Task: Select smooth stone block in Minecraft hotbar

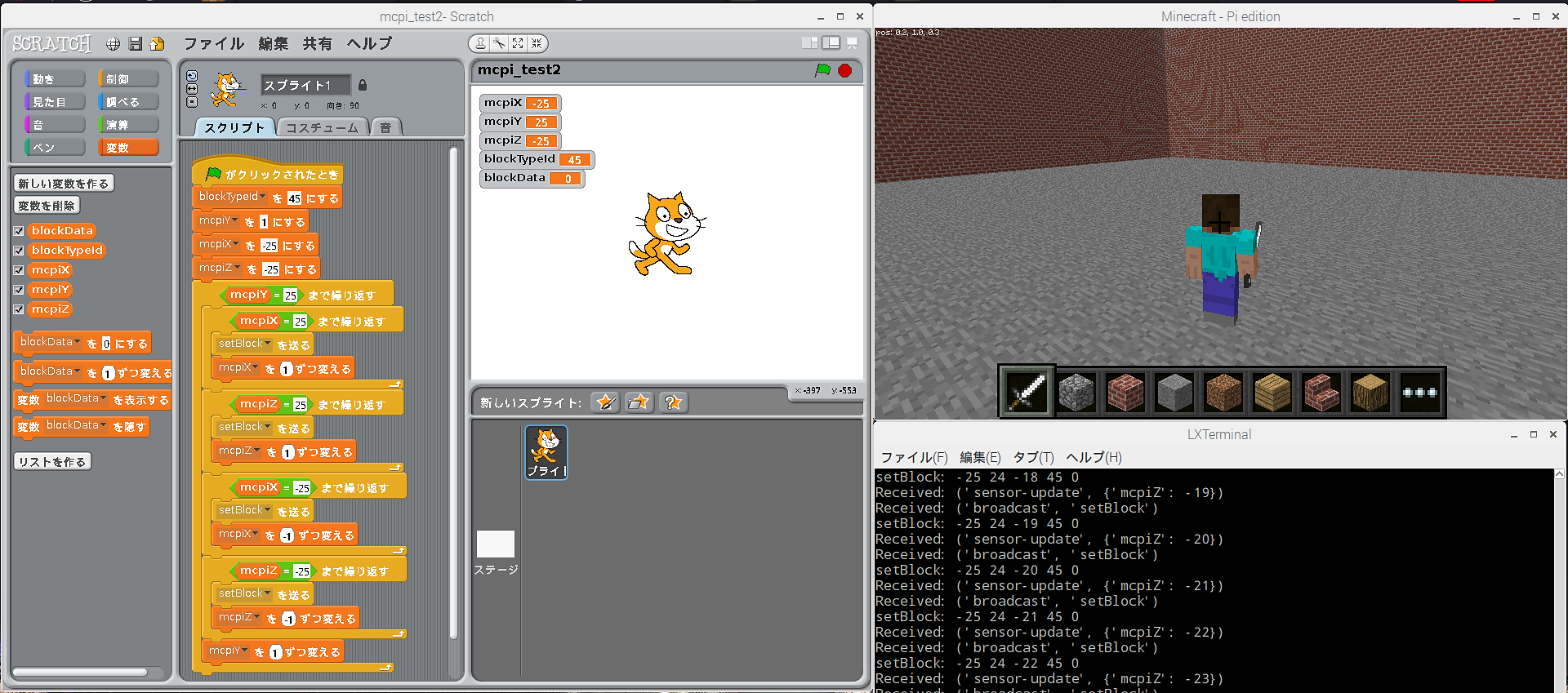Action: [1174, 393]
